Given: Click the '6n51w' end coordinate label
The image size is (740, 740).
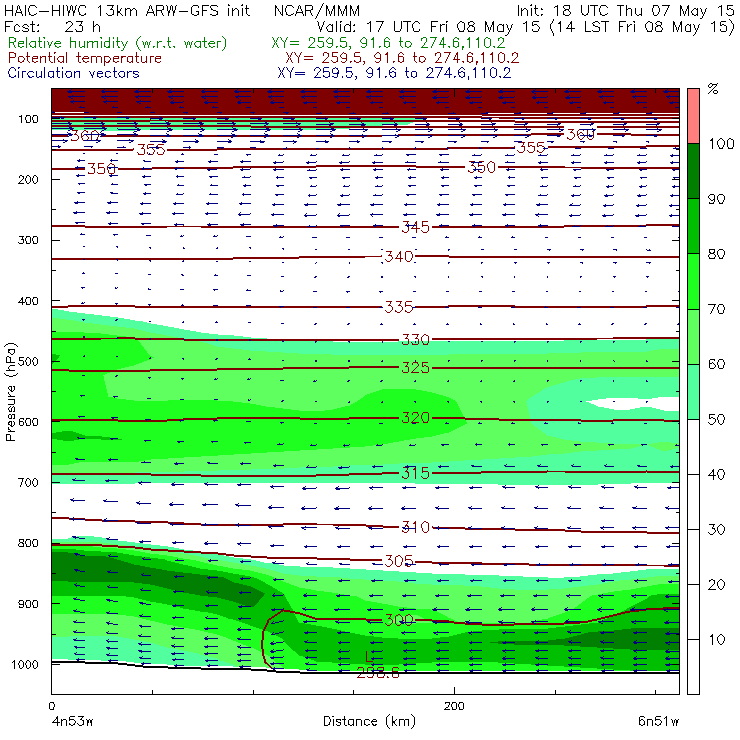Looking at the screenshot, I should 658,721.
